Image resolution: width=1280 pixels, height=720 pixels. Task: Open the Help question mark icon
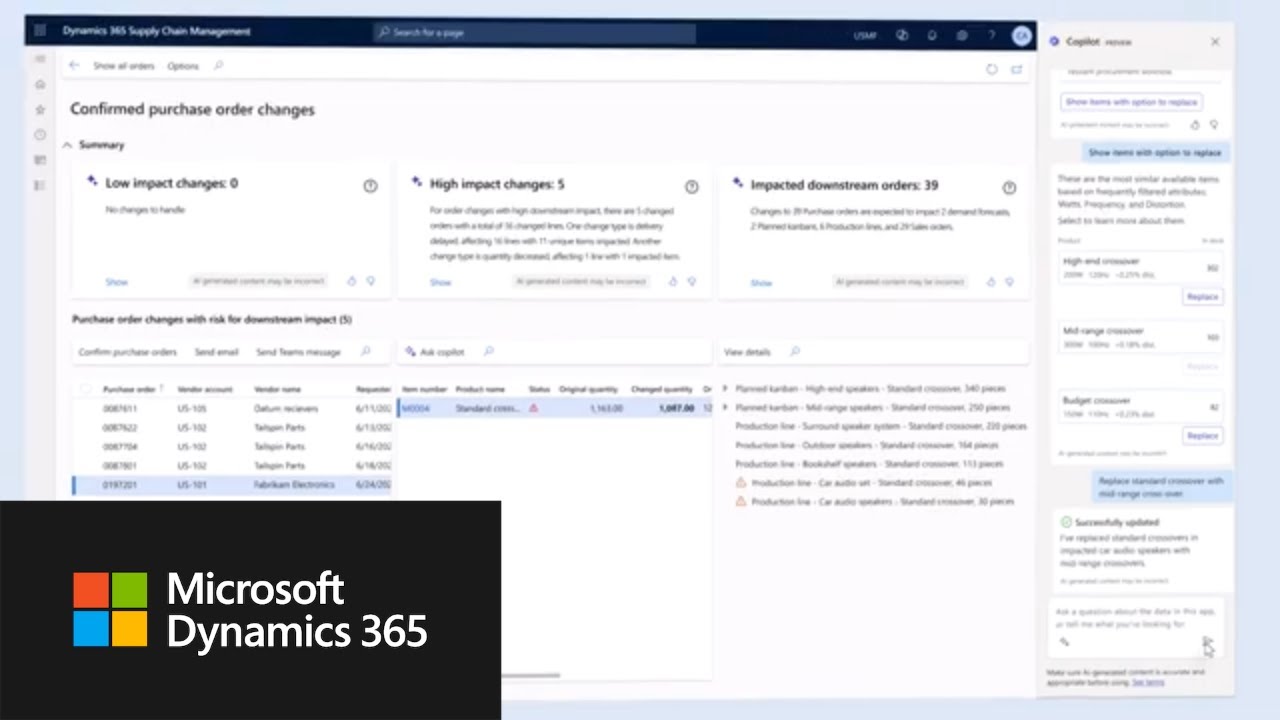click(x=991, y=35)
